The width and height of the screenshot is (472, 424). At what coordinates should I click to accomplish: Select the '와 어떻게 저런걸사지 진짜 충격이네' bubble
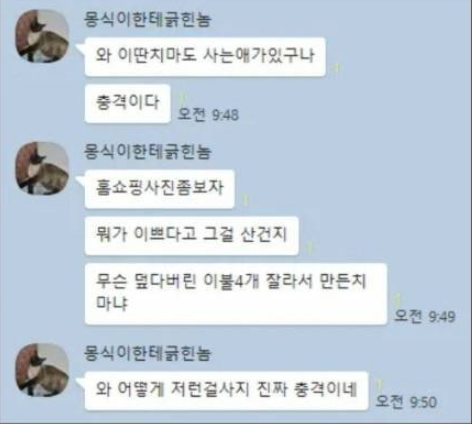227,391
